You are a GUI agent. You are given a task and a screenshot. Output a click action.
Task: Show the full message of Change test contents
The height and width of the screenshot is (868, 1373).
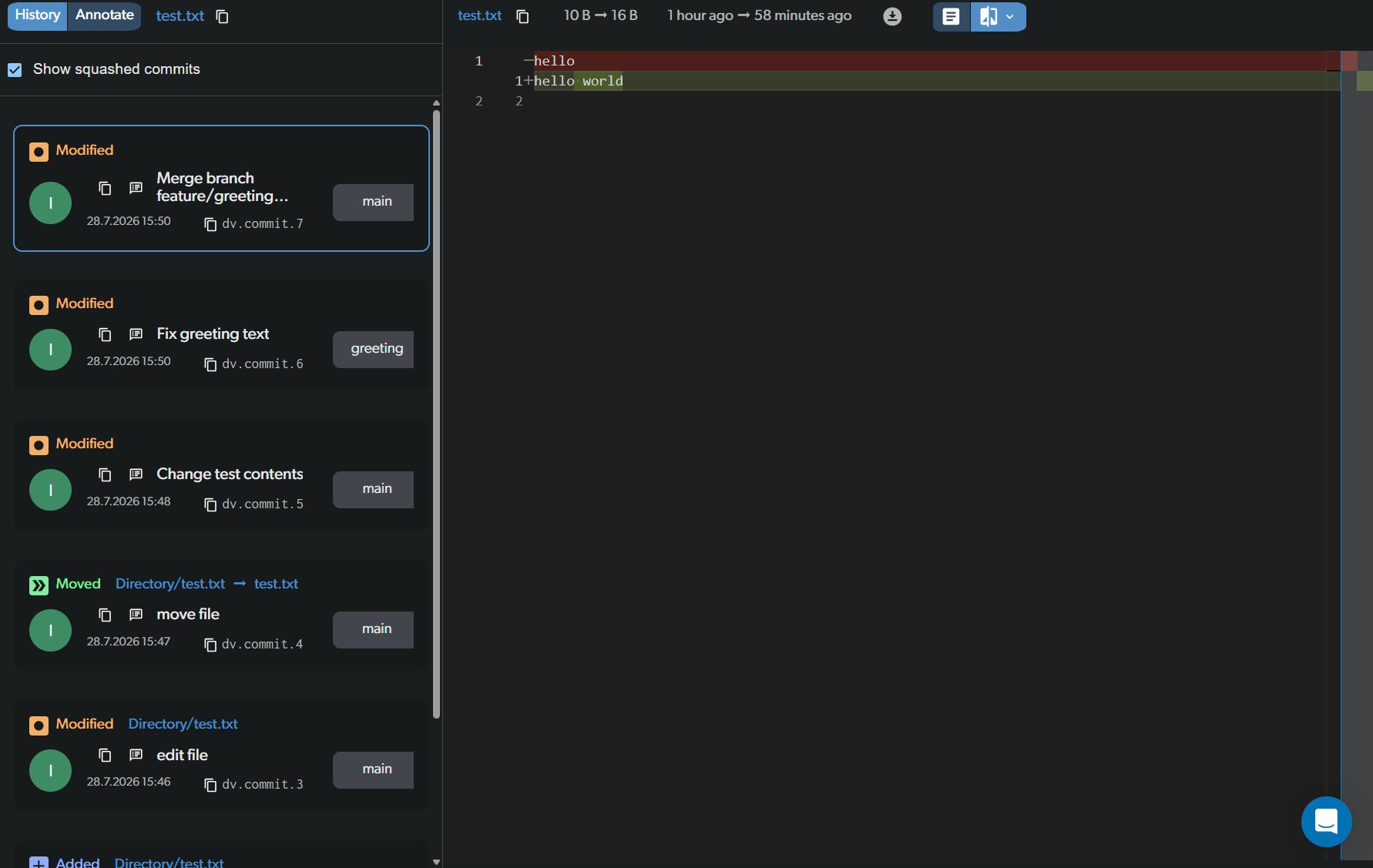coord(136,474)
